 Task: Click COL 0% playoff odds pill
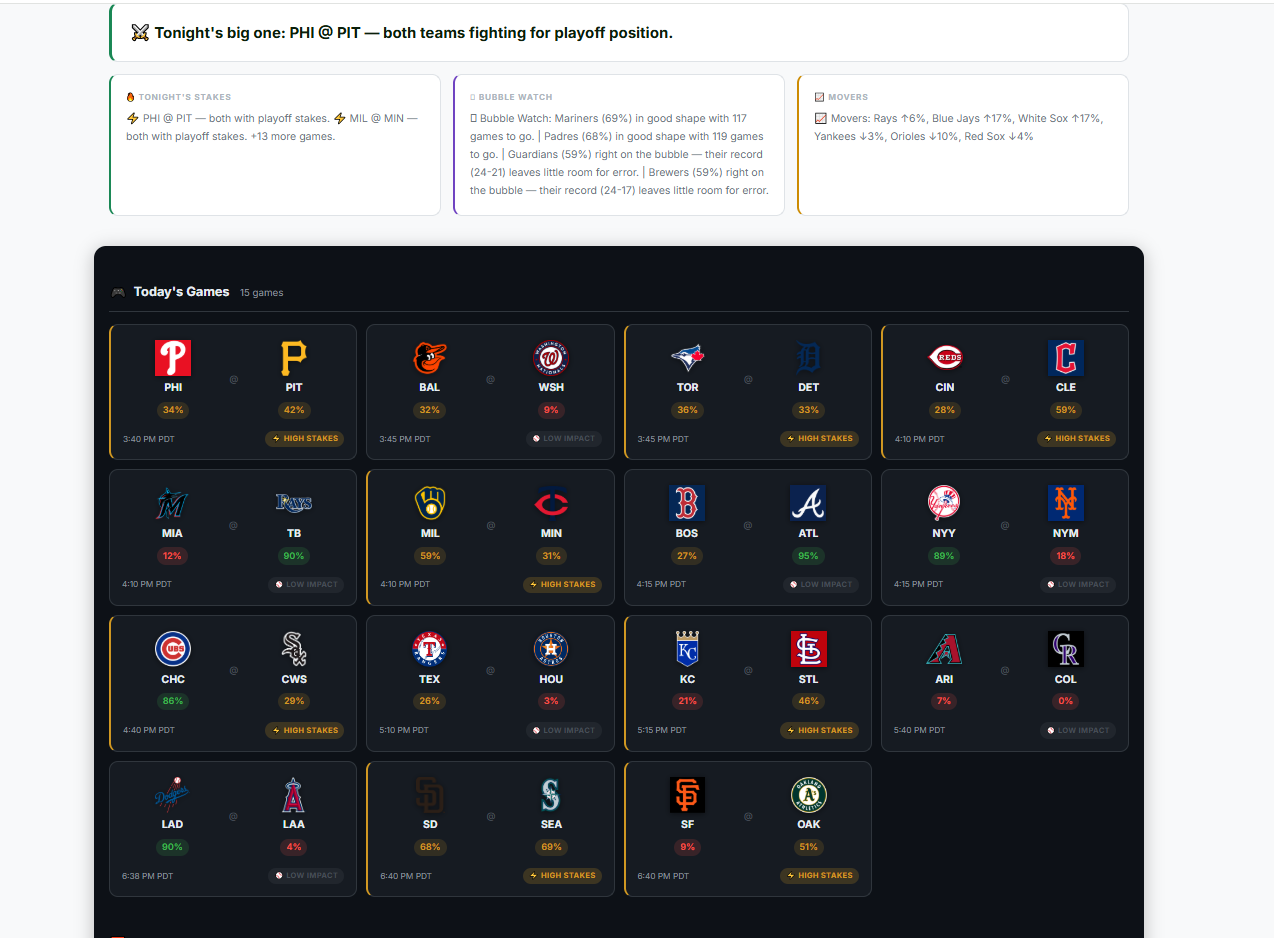coord(1066,702)
